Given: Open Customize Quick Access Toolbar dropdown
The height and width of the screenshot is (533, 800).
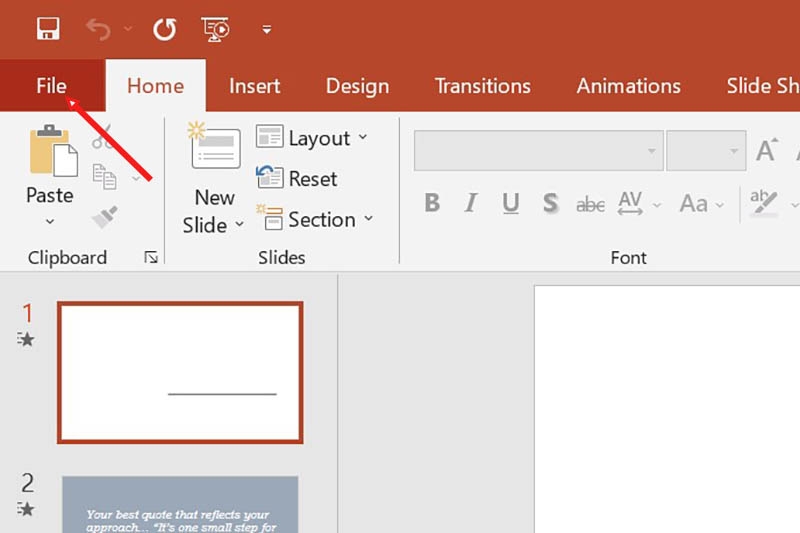Looking at the screenshot, I should point(266,30).
